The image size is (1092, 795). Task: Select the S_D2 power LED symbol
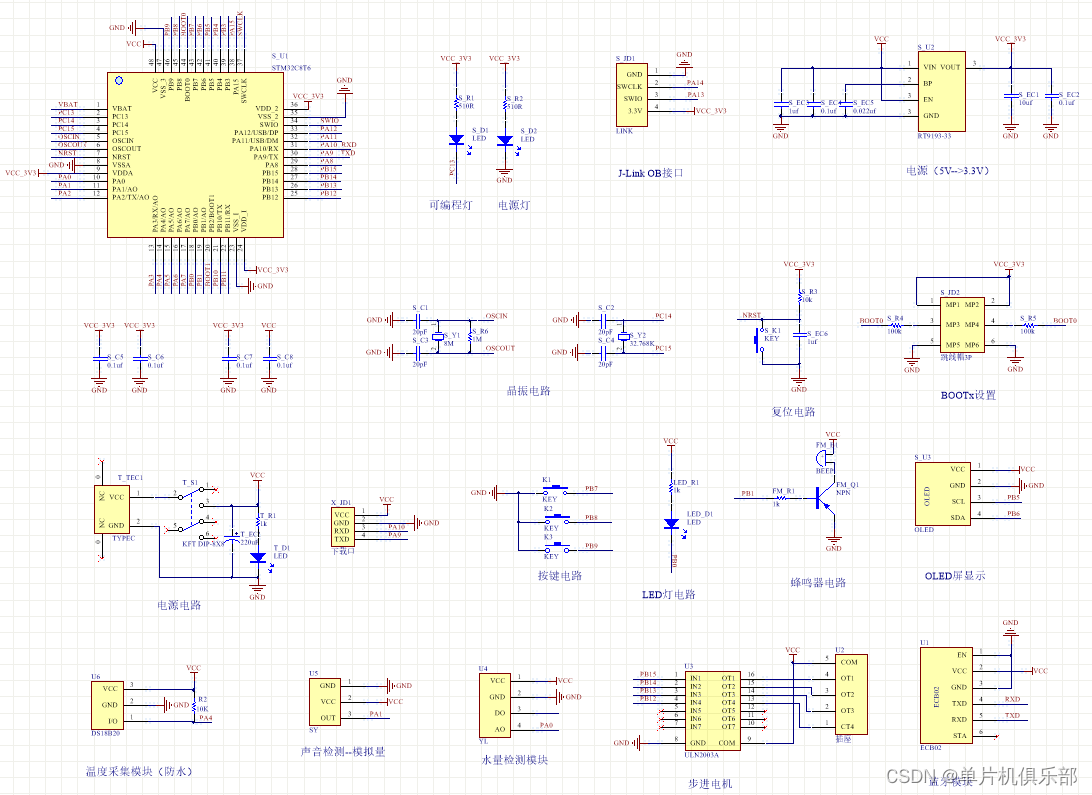[x=505, y=140]
